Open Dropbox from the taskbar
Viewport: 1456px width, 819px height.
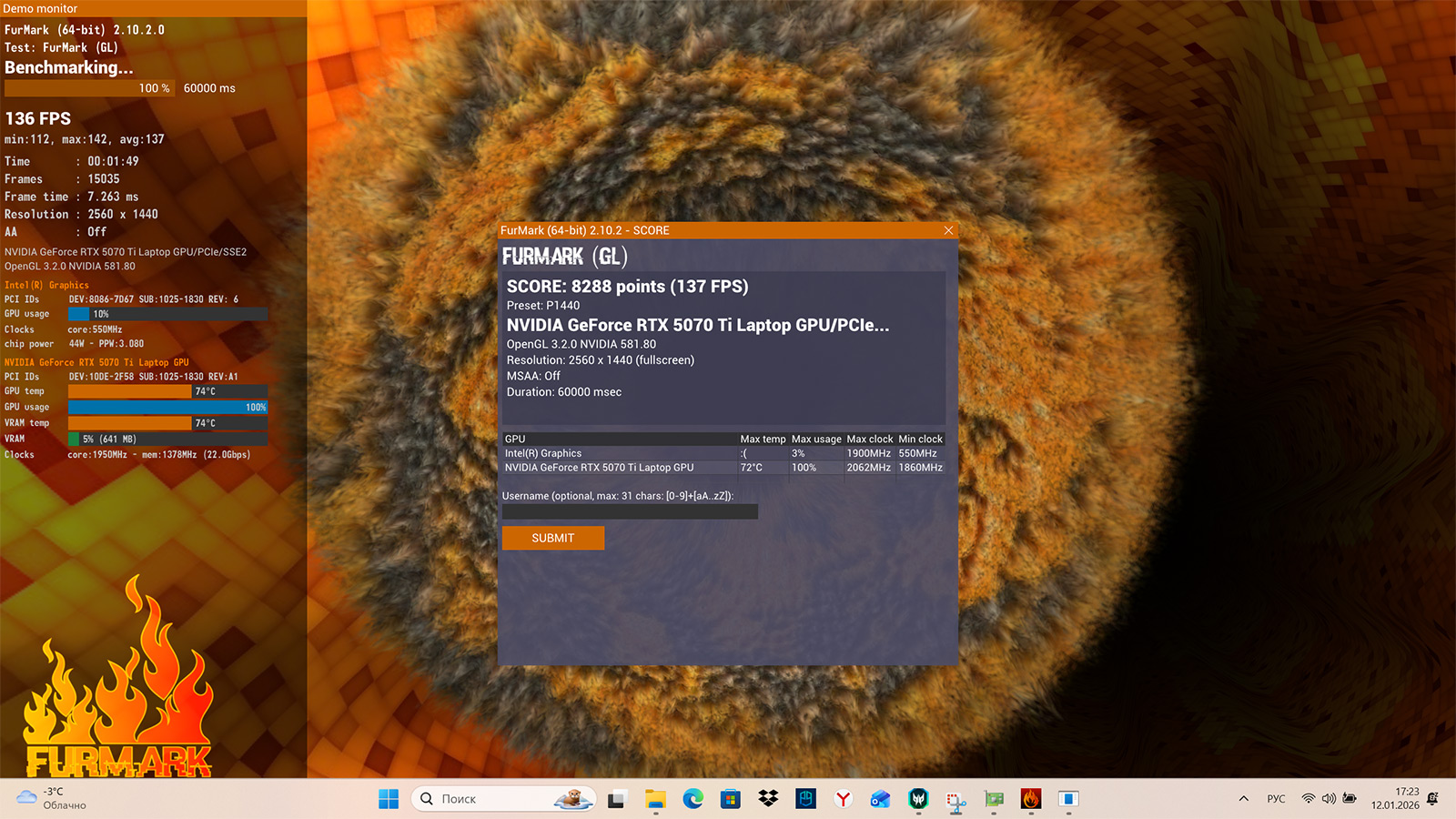coord(768,799)
